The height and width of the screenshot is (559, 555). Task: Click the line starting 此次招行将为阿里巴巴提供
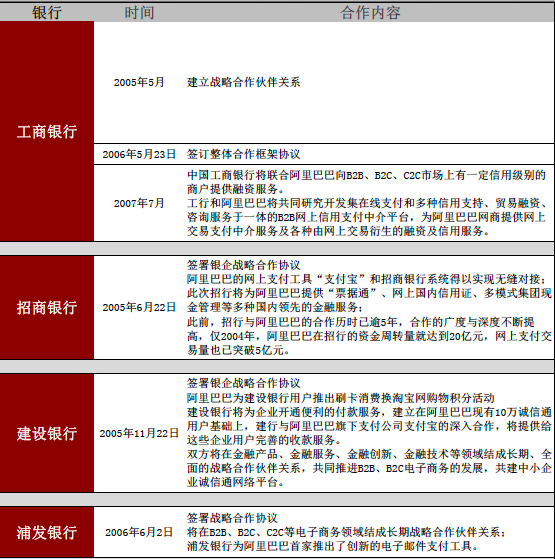[x=369, y=293]
